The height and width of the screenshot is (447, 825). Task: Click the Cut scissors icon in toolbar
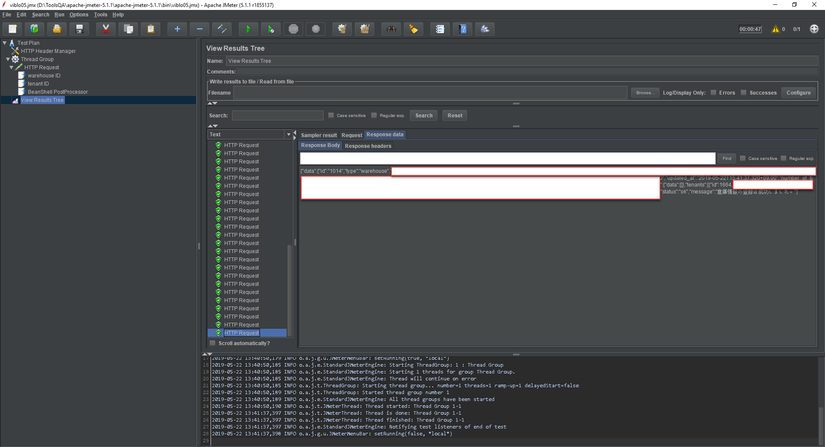(x=105, y=29)
